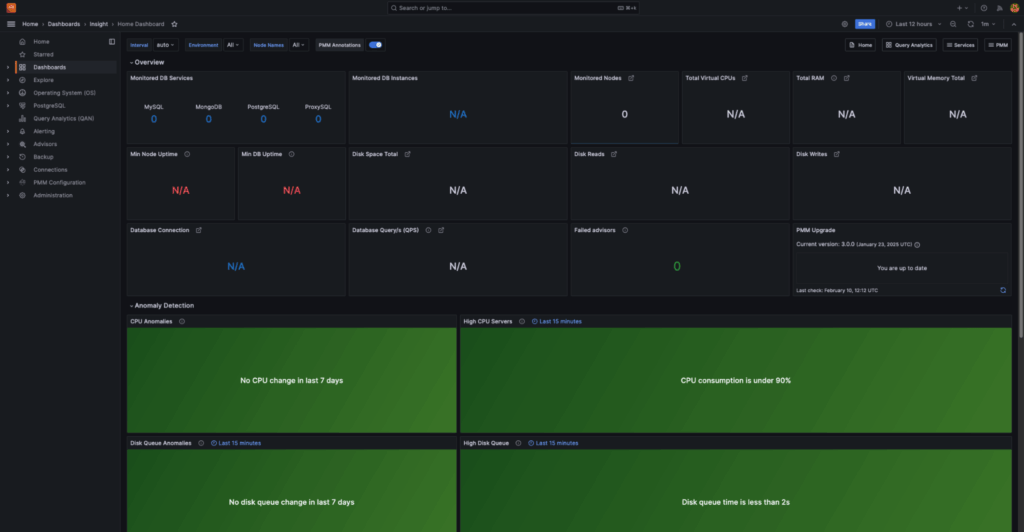Open the plus new-item dropdown
Viewport: 1024px width, 532px height.
pos(963,8)
